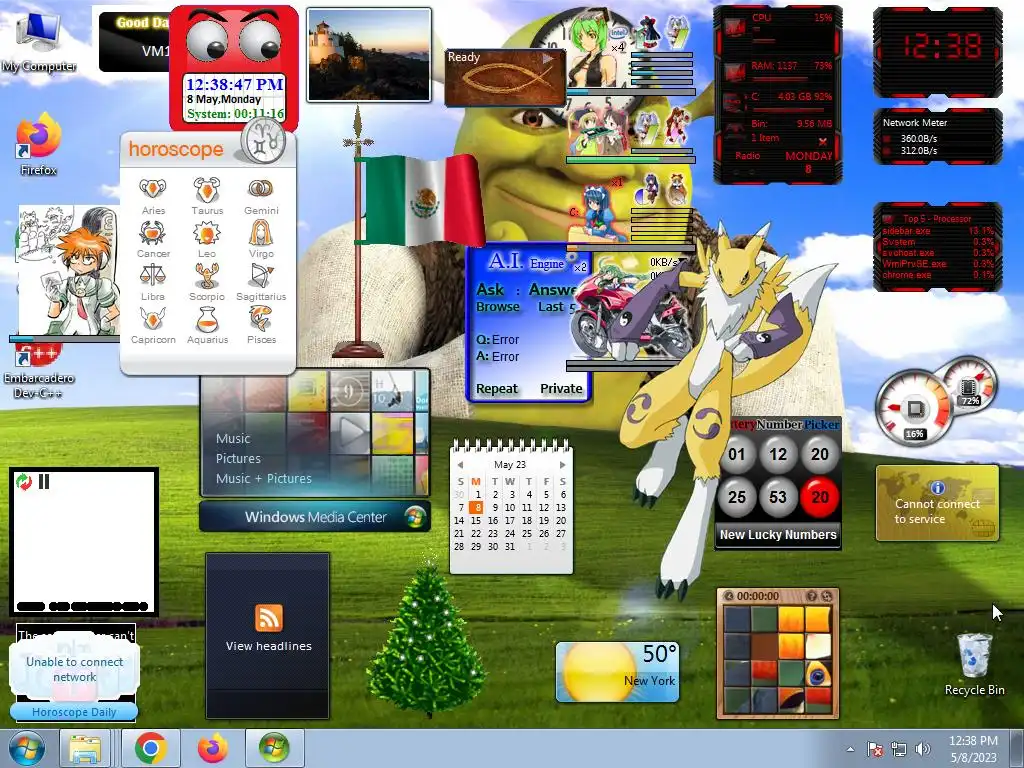The width and height of the screenshot is (1024, 768).
Task: Click refresh icon in white gadget
Action: coord(24,482)
